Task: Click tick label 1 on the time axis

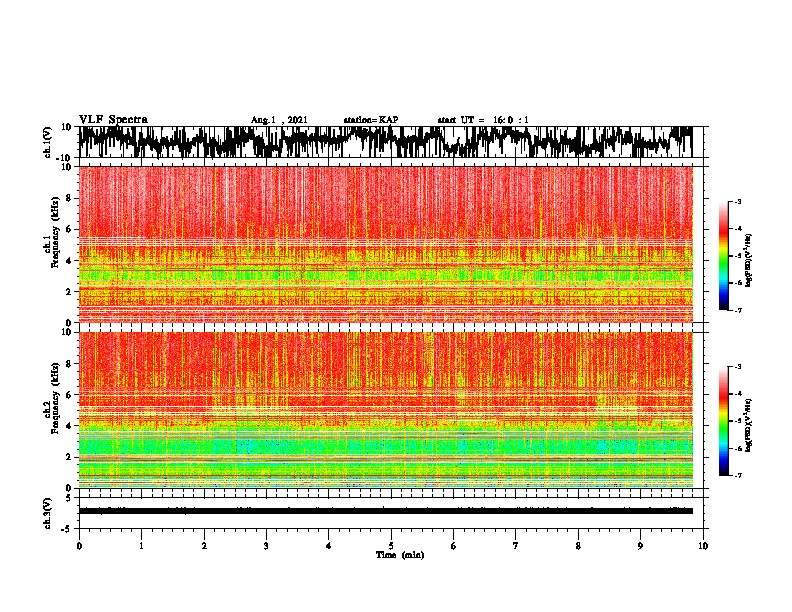Action: tap(141, 546)
